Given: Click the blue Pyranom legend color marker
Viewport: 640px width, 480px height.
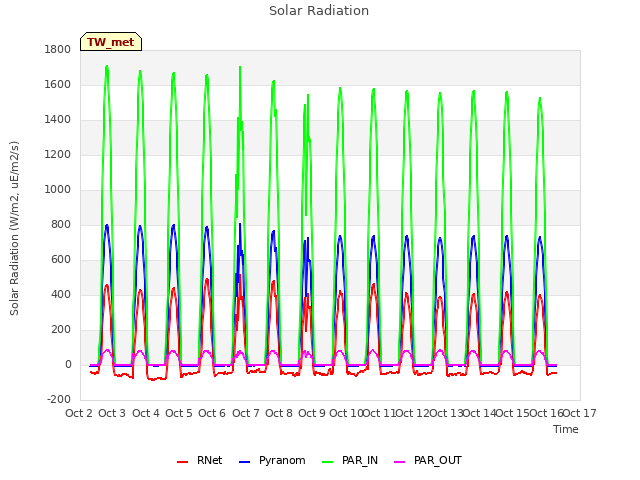Looking at the screenshot, I should point(244,462).
